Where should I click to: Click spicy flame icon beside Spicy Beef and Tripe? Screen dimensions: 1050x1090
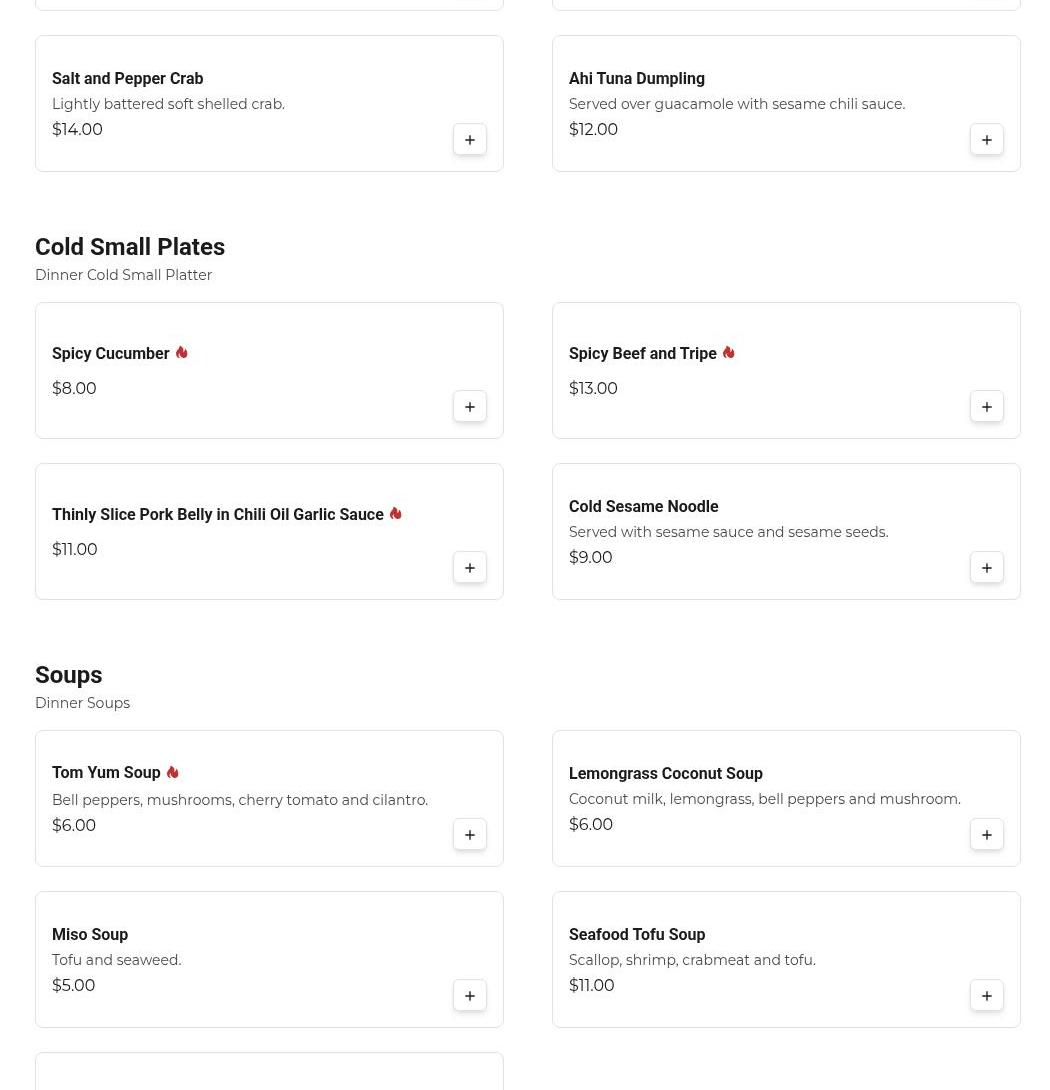click(x=728, y=352)
